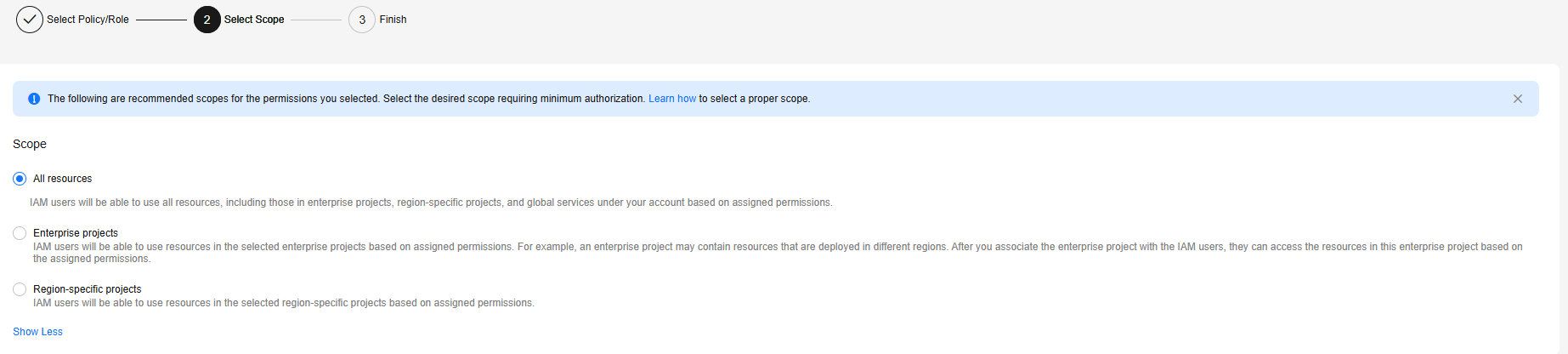Click the Region-specific projects option label

(x=87, y=289)
